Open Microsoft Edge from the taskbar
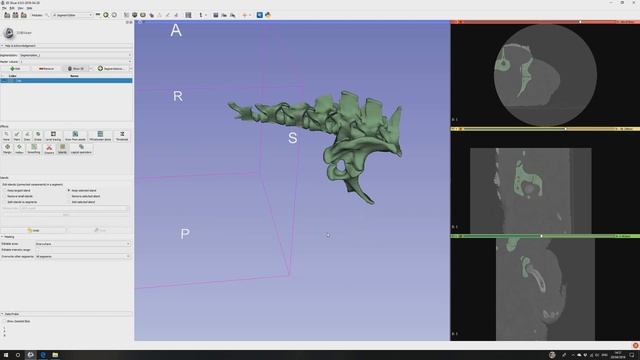 click(43, 355)
